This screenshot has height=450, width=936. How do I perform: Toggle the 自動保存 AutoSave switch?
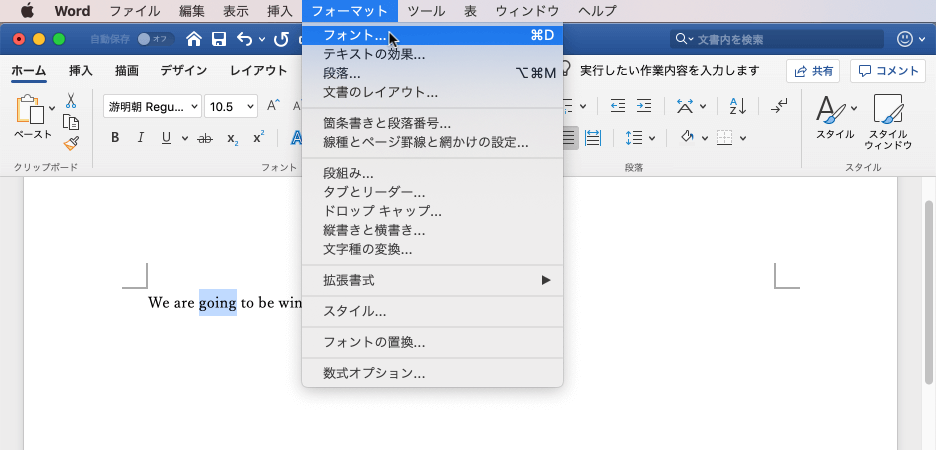click(154, 39)
